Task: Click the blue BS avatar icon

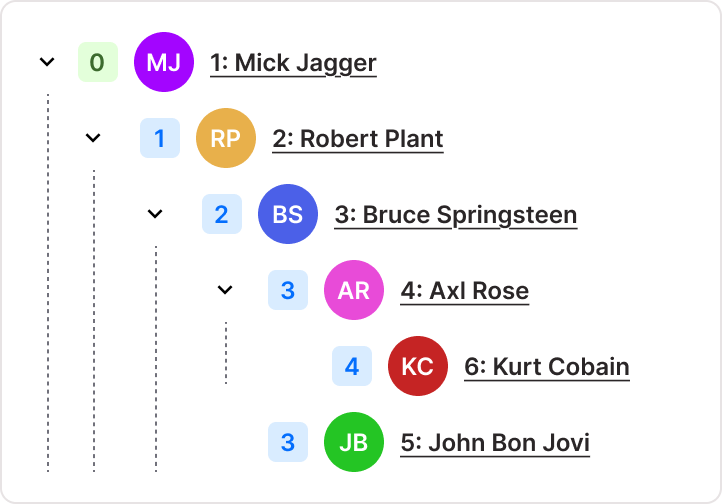Action: [x=288, y=214]
